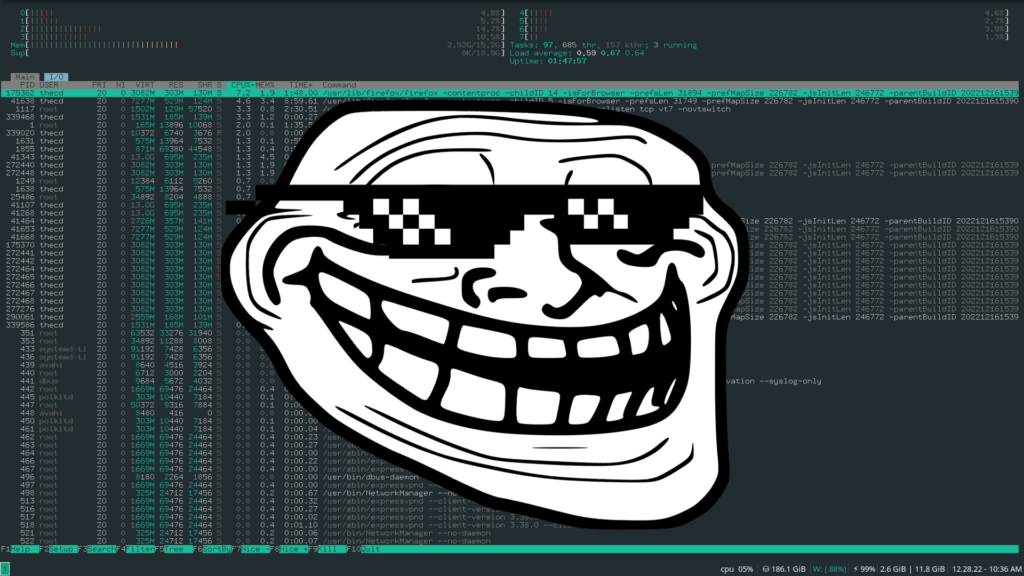Image resolution: width=1024 pixels, height=576 pixels.
Task: Click the NI column header
Action: (121, 85)
